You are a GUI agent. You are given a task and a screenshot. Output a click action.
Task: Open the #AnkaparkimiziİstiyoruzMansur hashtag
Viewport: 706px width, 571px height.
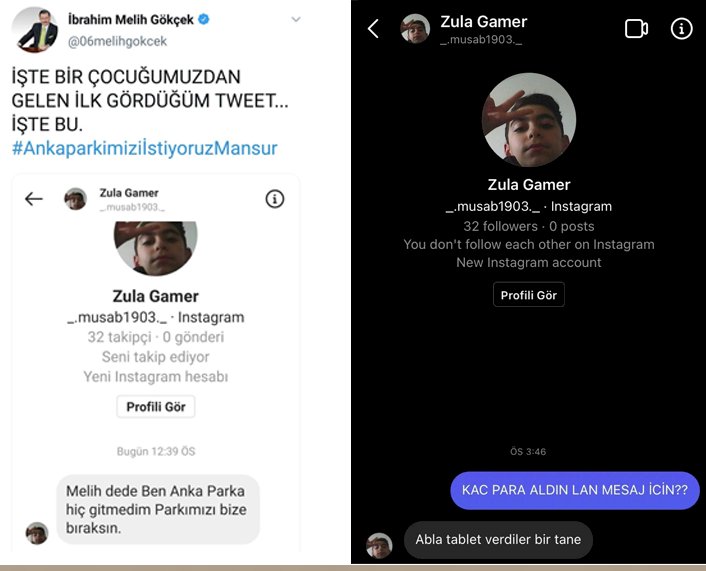[145, 148]
